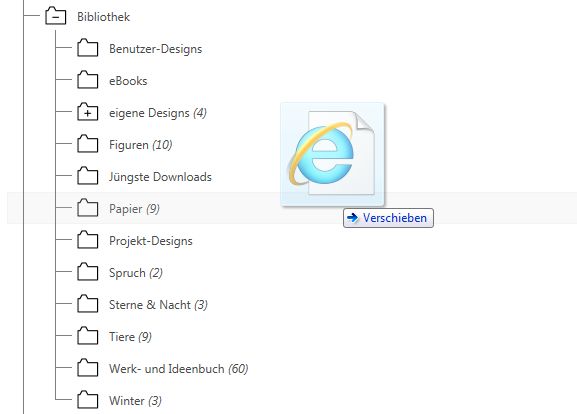Expand the eigene Designs folder plus icon
The width and height of the screenshot is (577, 414).
click(88, 112)
